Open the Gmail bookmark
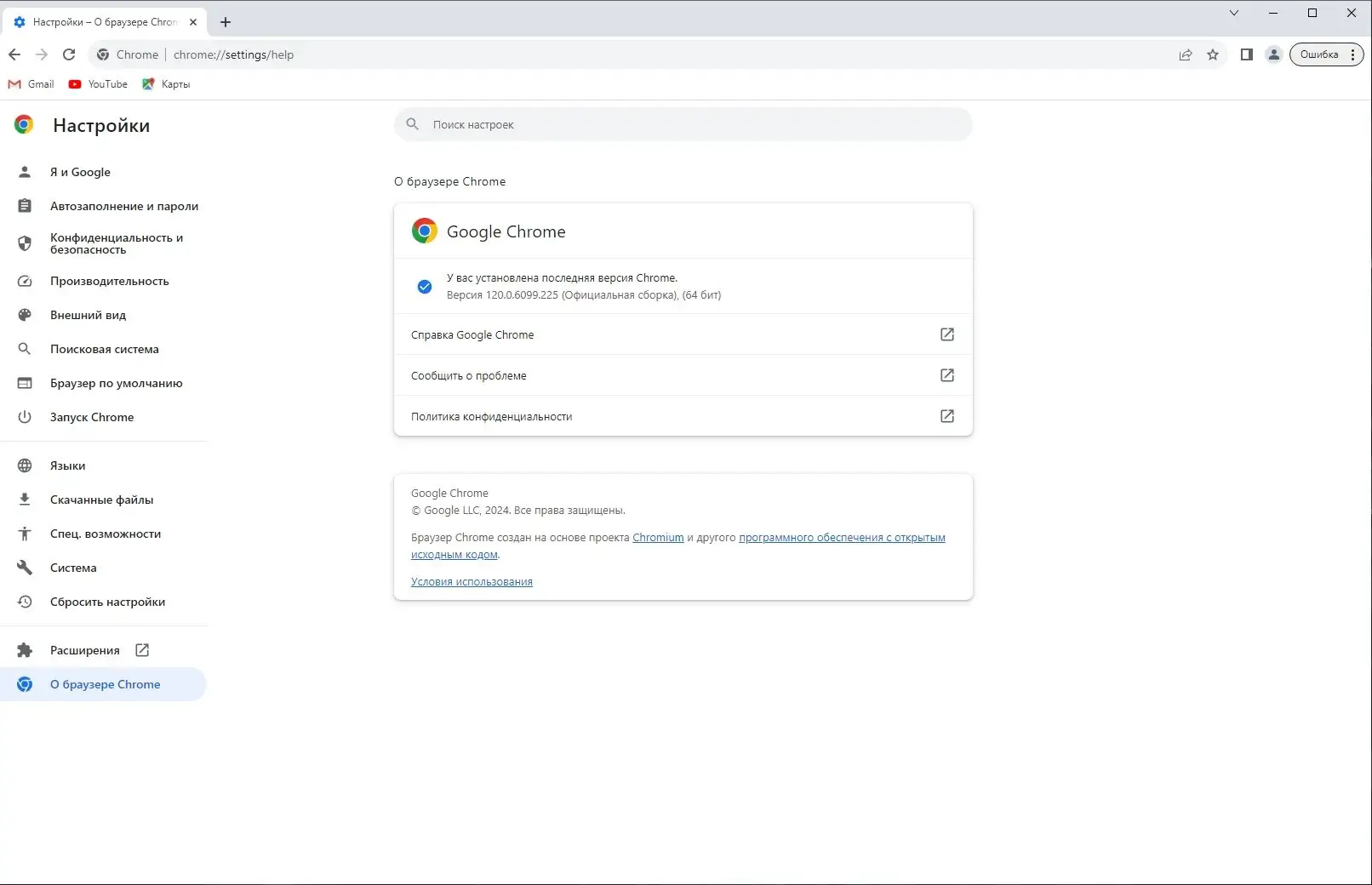 click(x=31, y=84)
